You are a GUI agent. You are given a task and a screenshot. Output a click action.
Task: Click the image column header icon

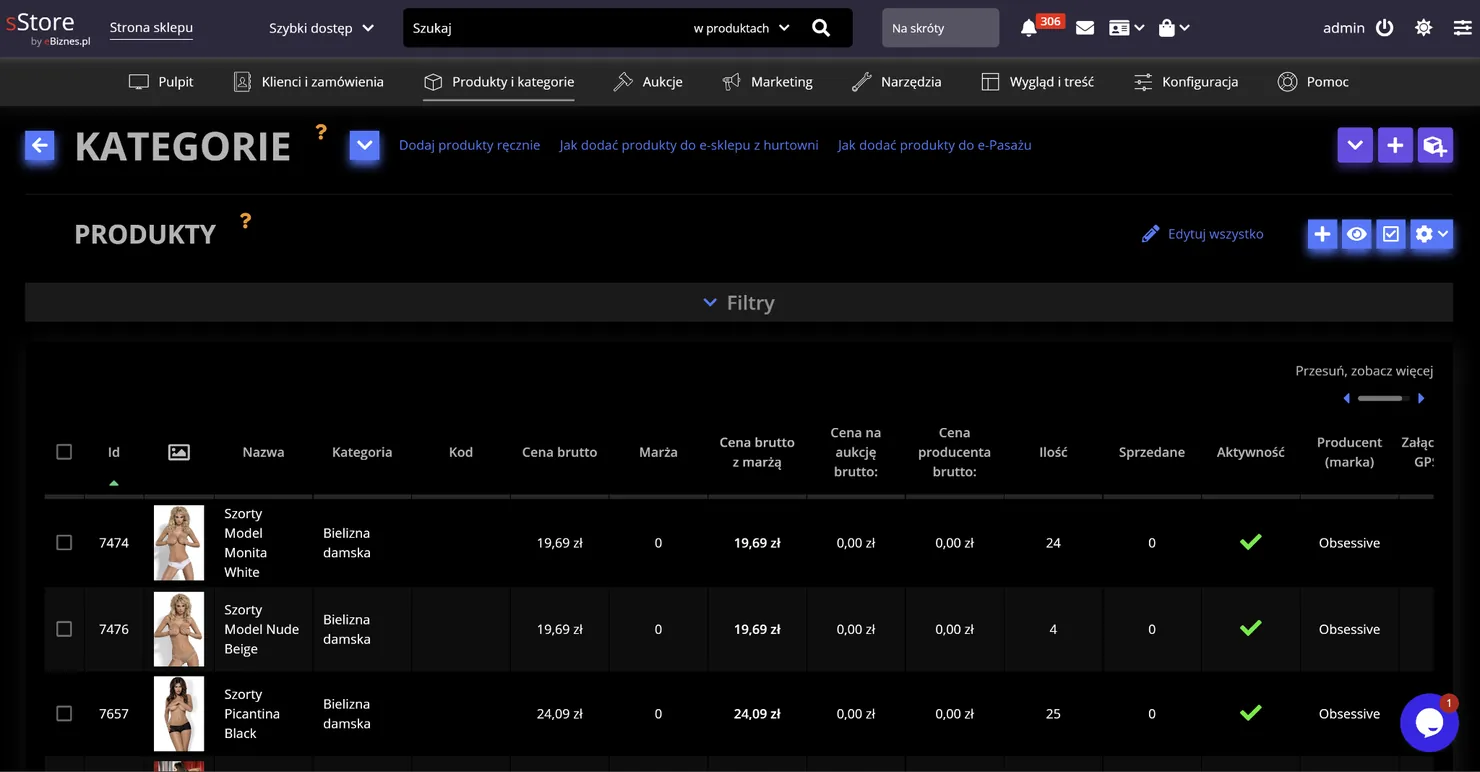179,452
